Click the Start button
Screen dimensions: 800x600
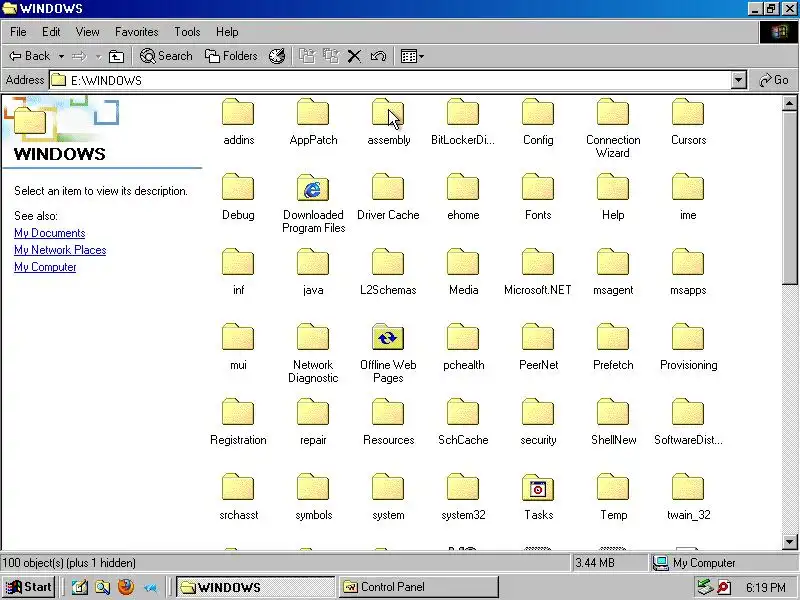pyautogui.click(x=29, y=587)
